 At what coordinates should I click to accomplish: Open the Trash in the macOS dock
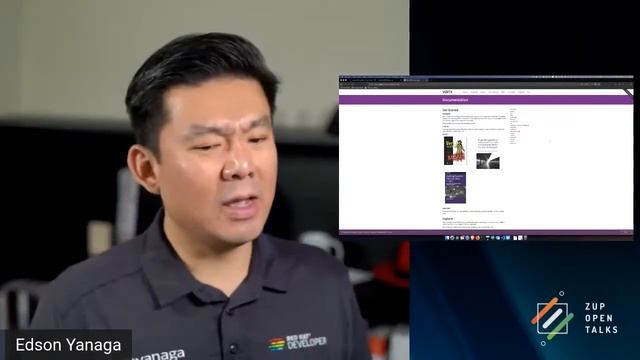pos(525,238)
